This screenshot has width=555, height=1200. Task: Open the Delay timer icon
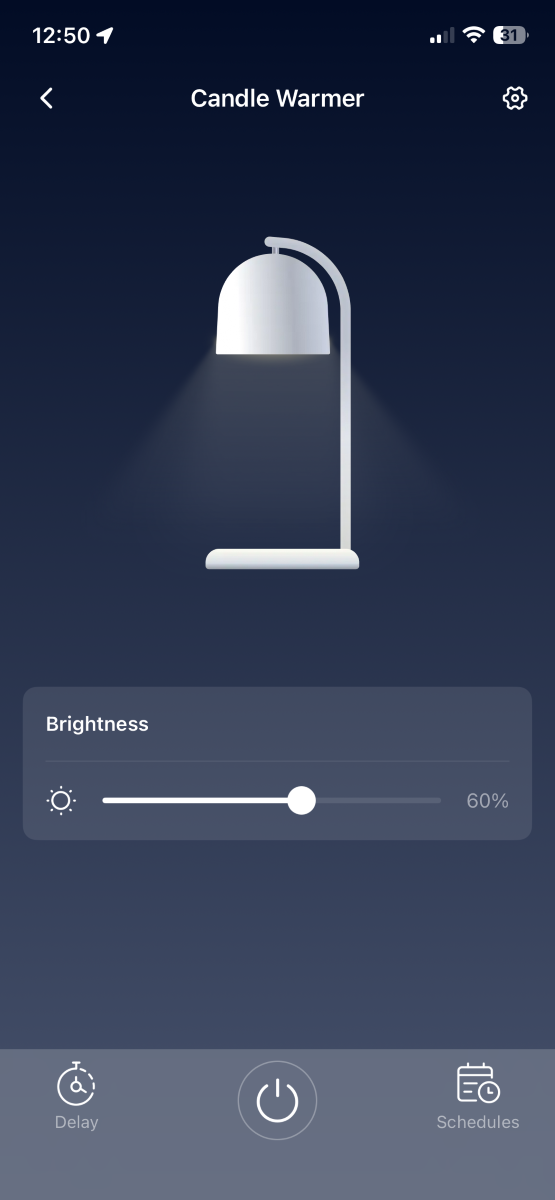pos(76,1084)
